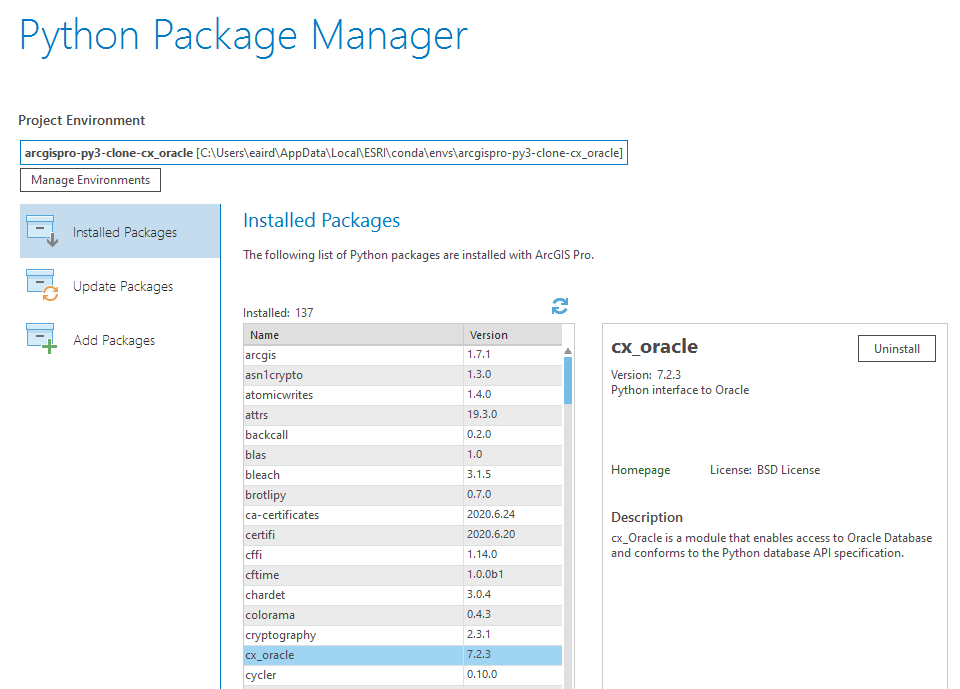
Task: Click the BSD License text
Action: pos(789,470)
